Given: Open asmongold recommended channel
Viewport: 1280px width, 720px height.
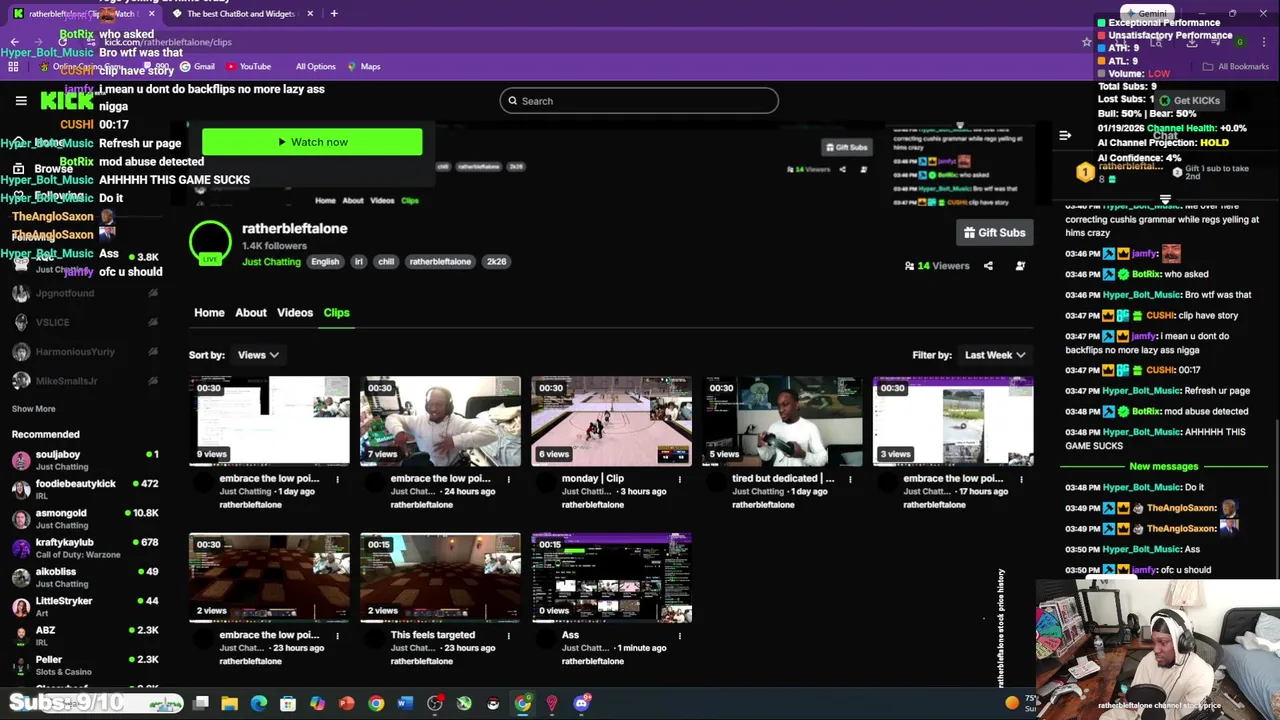Looking at the screenshot, I should [85, 519].
